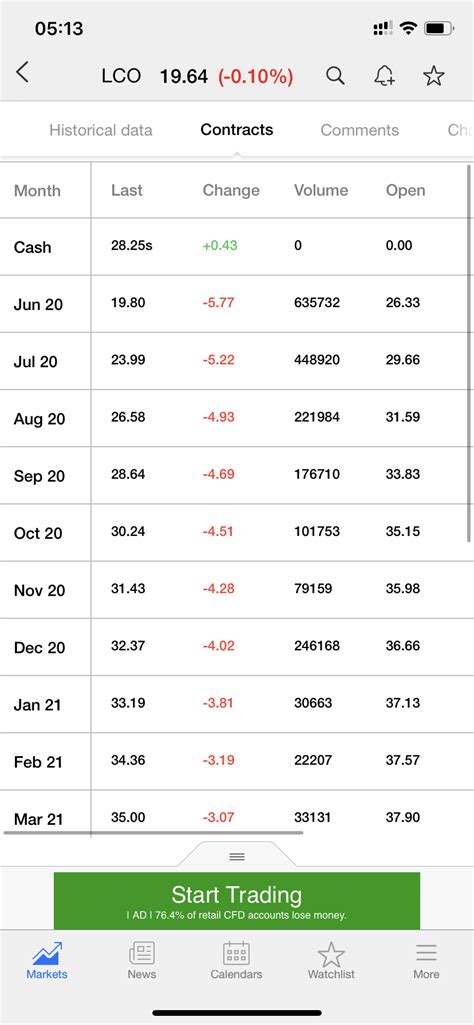
Task: Tap the Change column header
Action: tap(231, 190)
